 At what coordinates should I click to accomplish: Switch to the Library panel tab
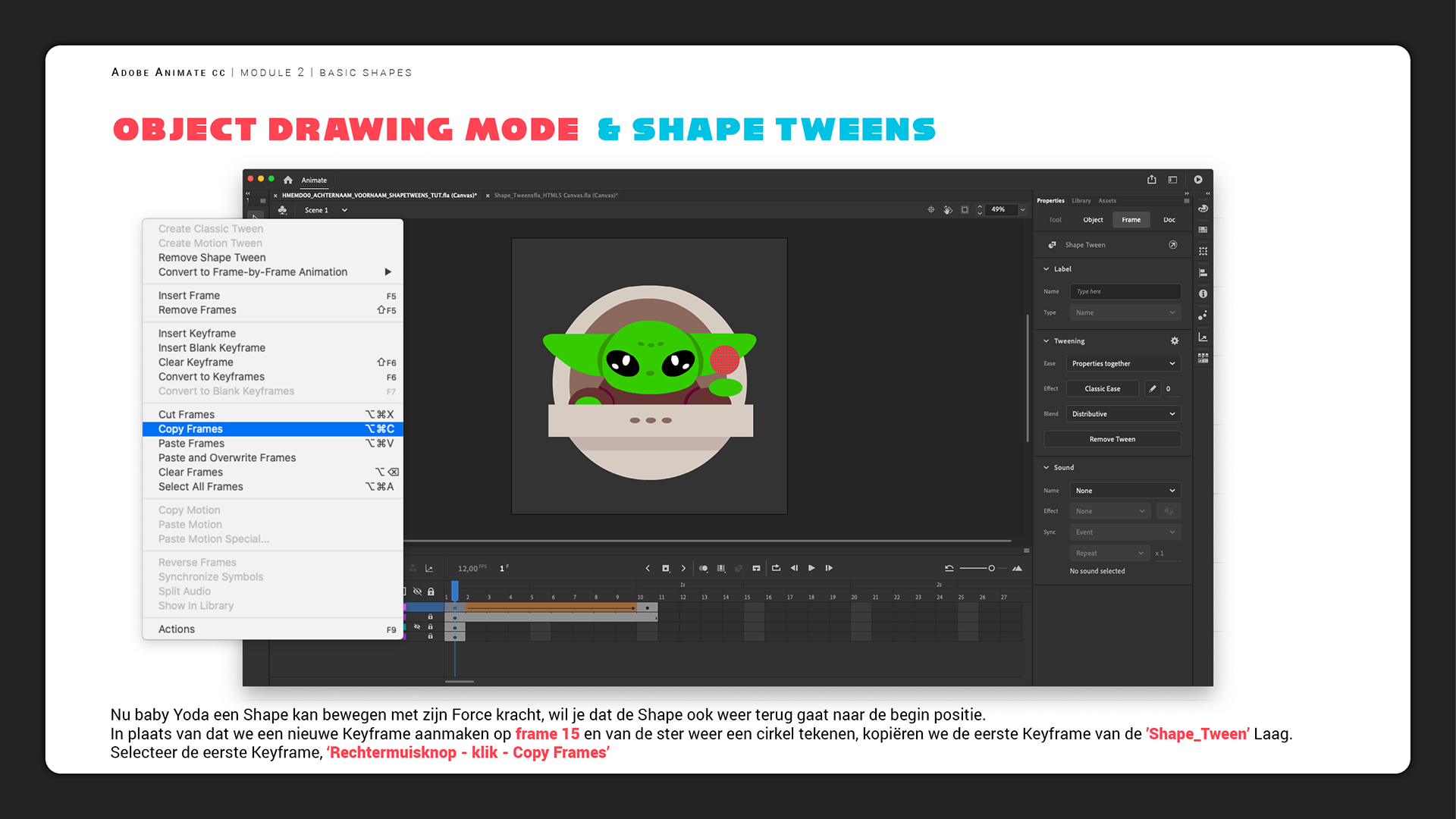tap(1081, 201)
